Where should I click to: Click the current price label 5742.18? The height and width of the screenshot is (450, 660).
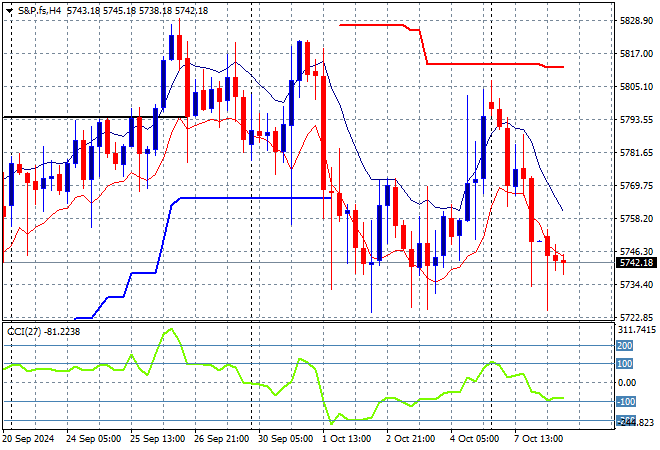(637, 263)
